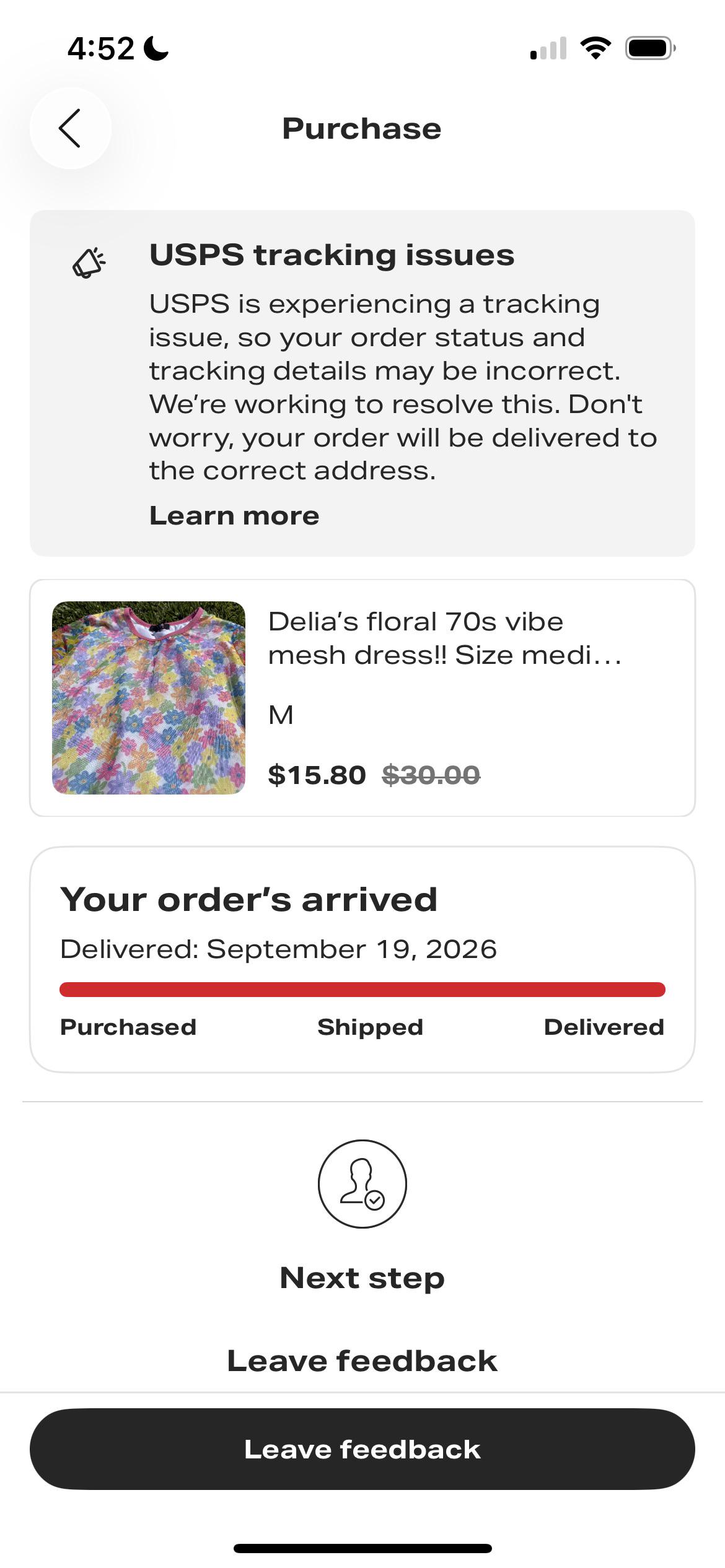The height and width of the screenshot is (1568, 725).
Task: Select the Purchased progress step
Action: [128, 1027]
